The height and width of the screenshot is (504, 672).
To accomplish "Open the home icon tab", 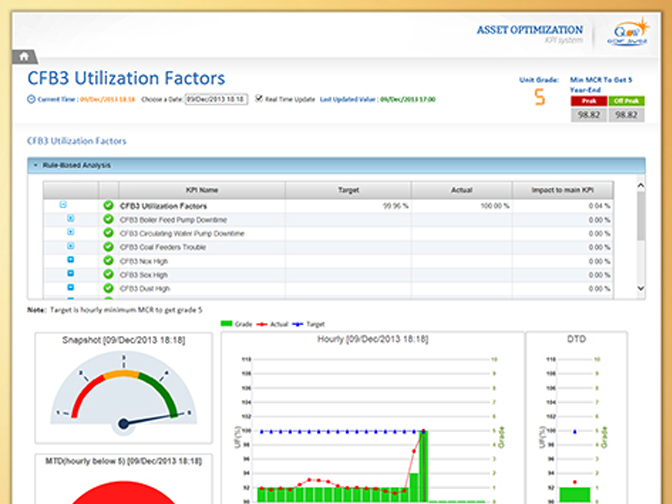I will point(24,57).
